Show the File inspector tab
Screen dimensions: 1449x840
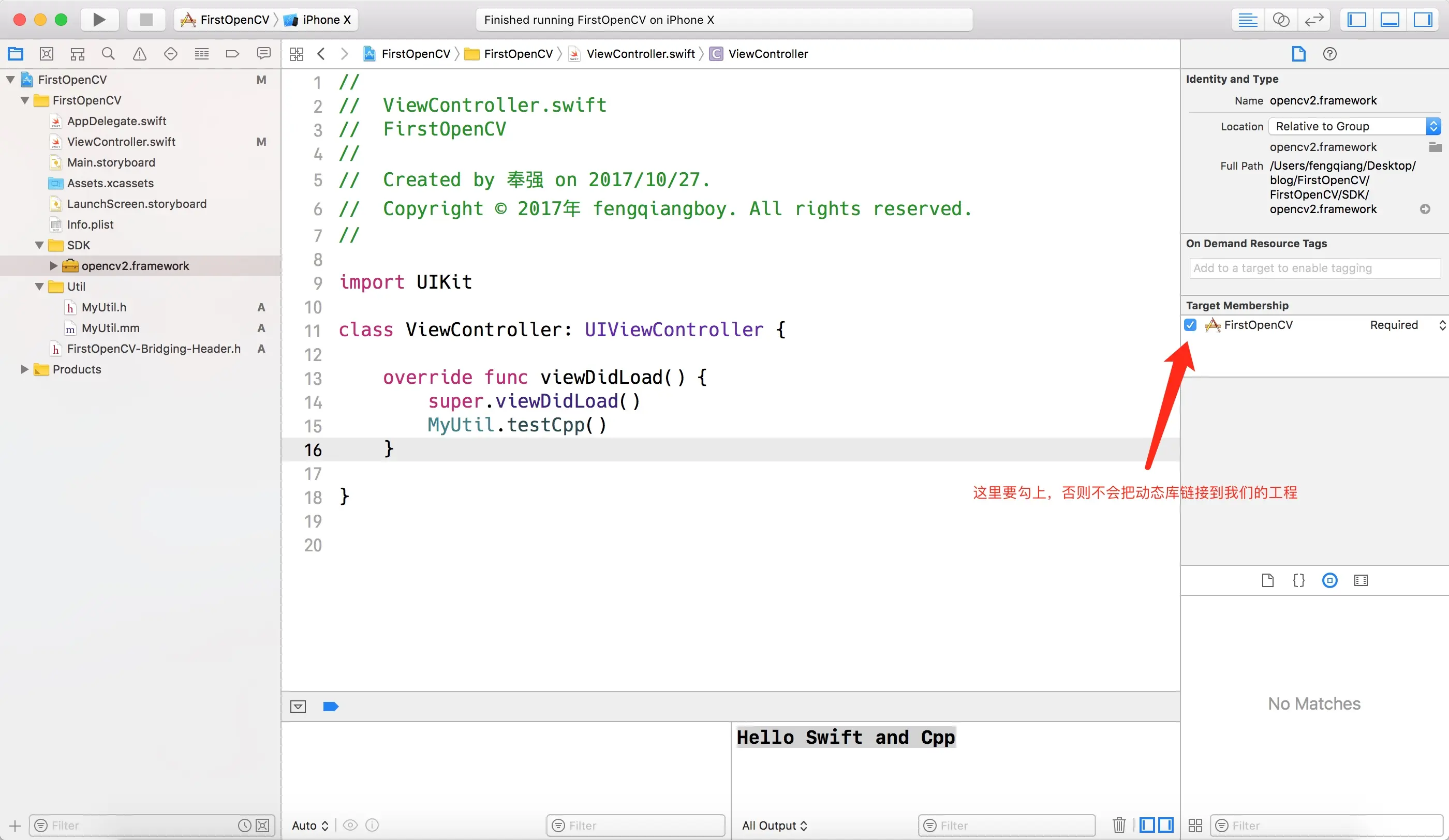pos(1299,54)
